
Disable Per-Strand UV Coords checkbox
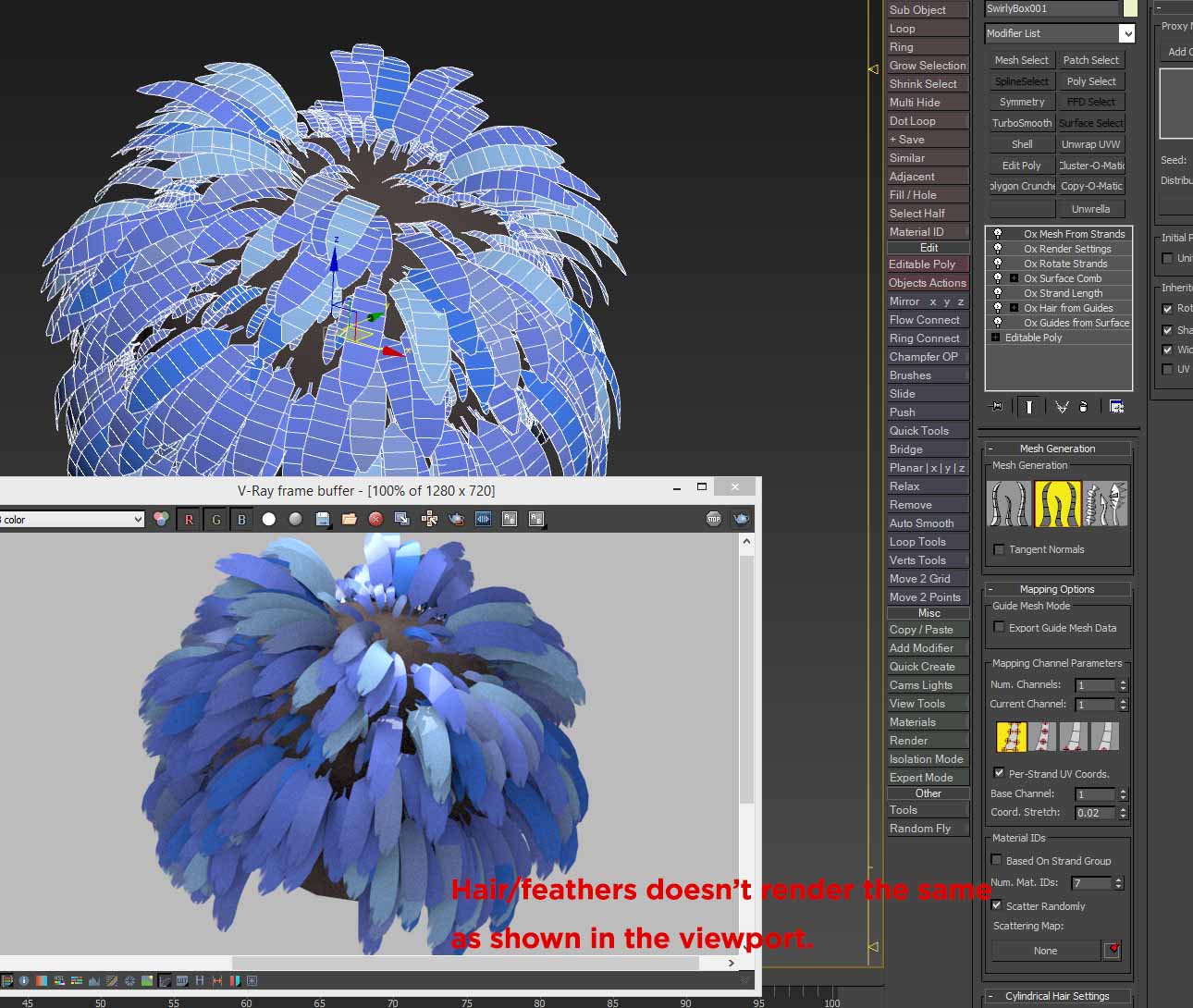(999, 773)
